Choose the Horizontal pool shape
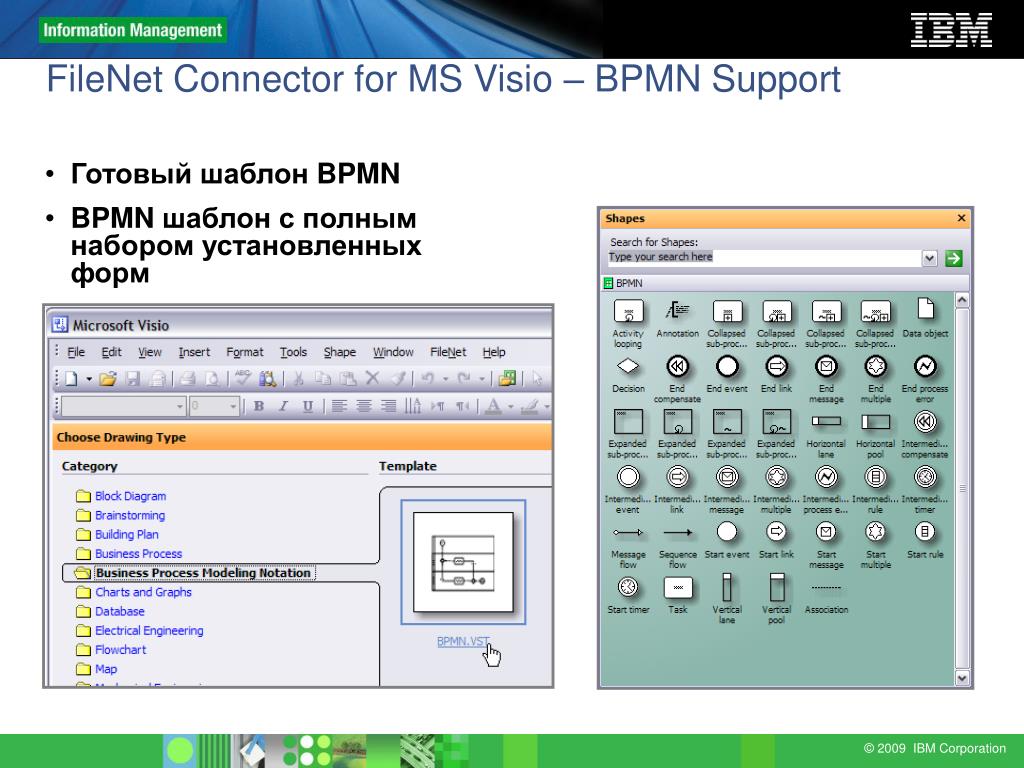Viewport: 1024px width, 768px height. (x=876, y=422)
